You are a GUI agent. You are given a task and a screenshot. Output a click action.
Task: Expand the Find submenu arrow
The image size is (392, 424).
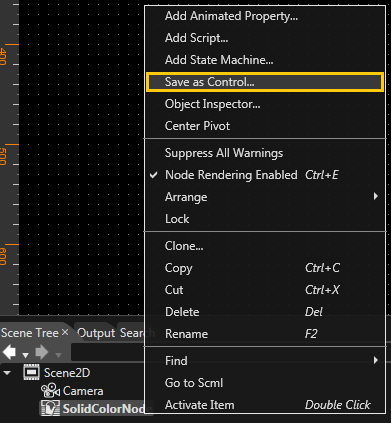[x=376, y=360]
